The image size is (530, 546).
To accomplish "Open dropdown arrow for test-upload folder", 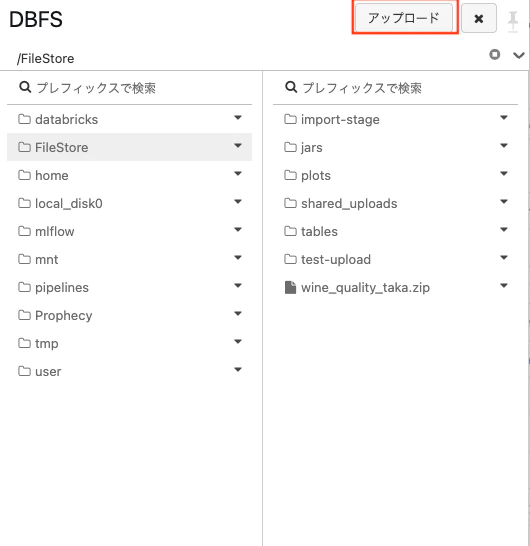I will point(504,258).
